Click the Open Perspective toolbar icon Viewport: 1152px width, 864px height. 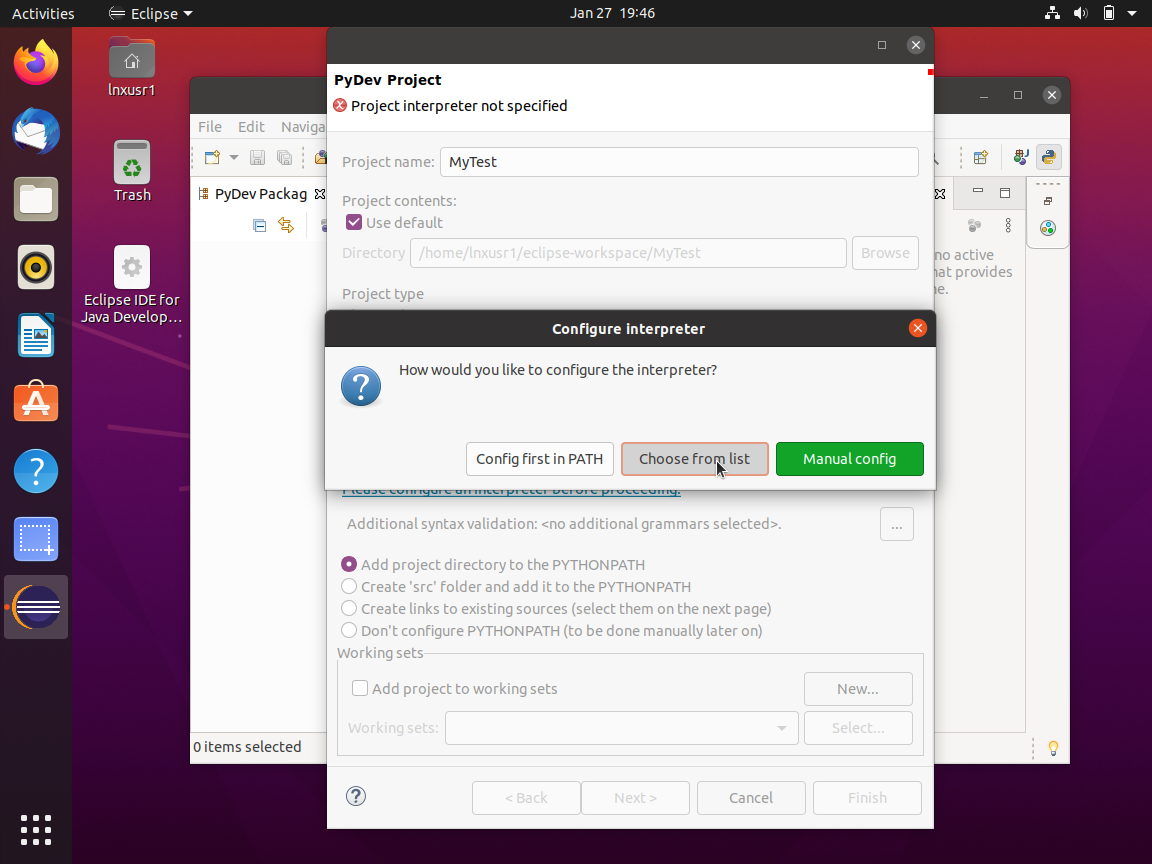(x=981, y=157)
